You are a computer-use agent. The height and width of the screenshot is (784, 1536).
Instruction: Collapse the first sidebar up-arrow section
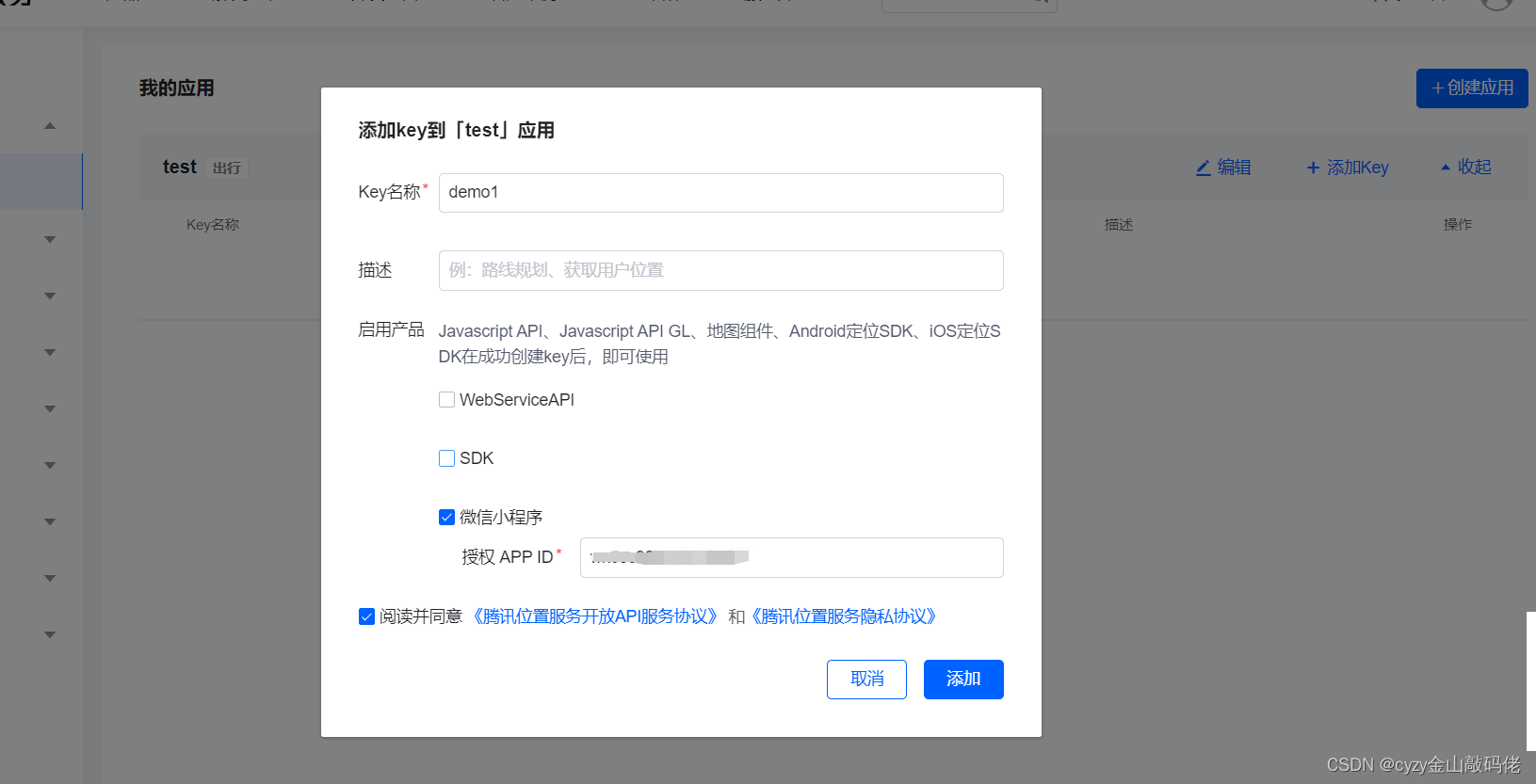point(50,126)
